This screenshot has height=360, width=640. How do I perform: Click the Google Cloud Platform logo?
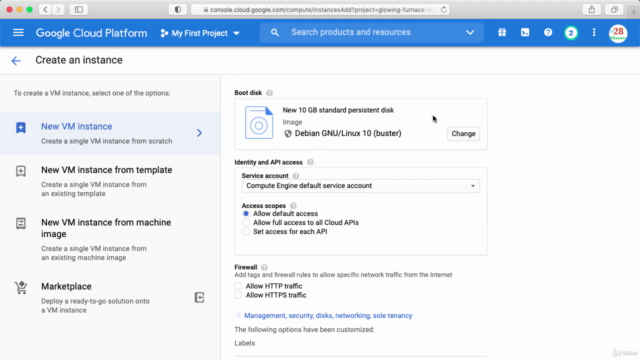point(91,33)
